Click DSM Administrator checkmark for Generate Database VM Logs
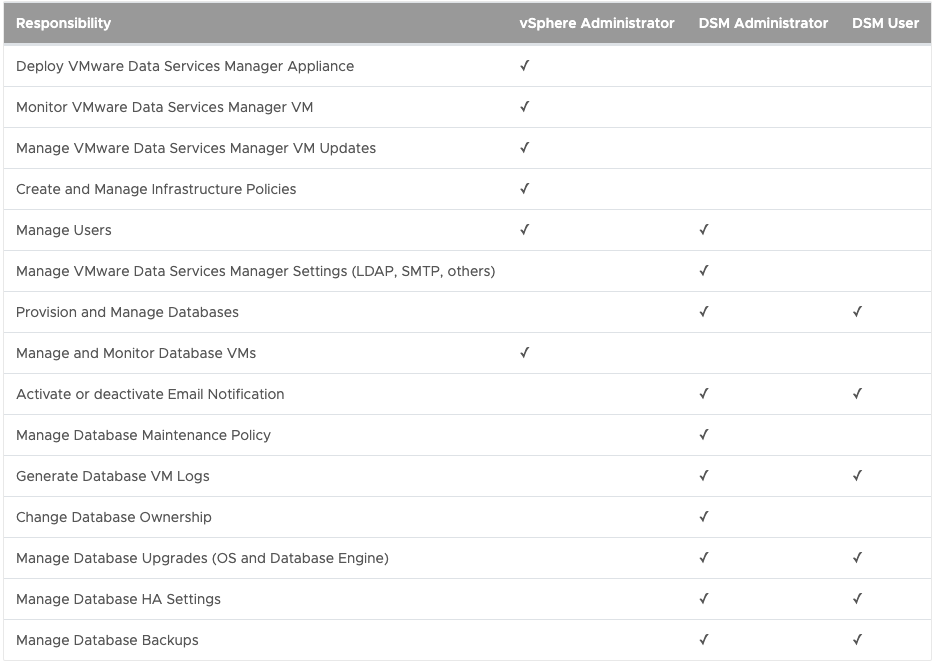936x667 pixels. (x=704, y=476)
